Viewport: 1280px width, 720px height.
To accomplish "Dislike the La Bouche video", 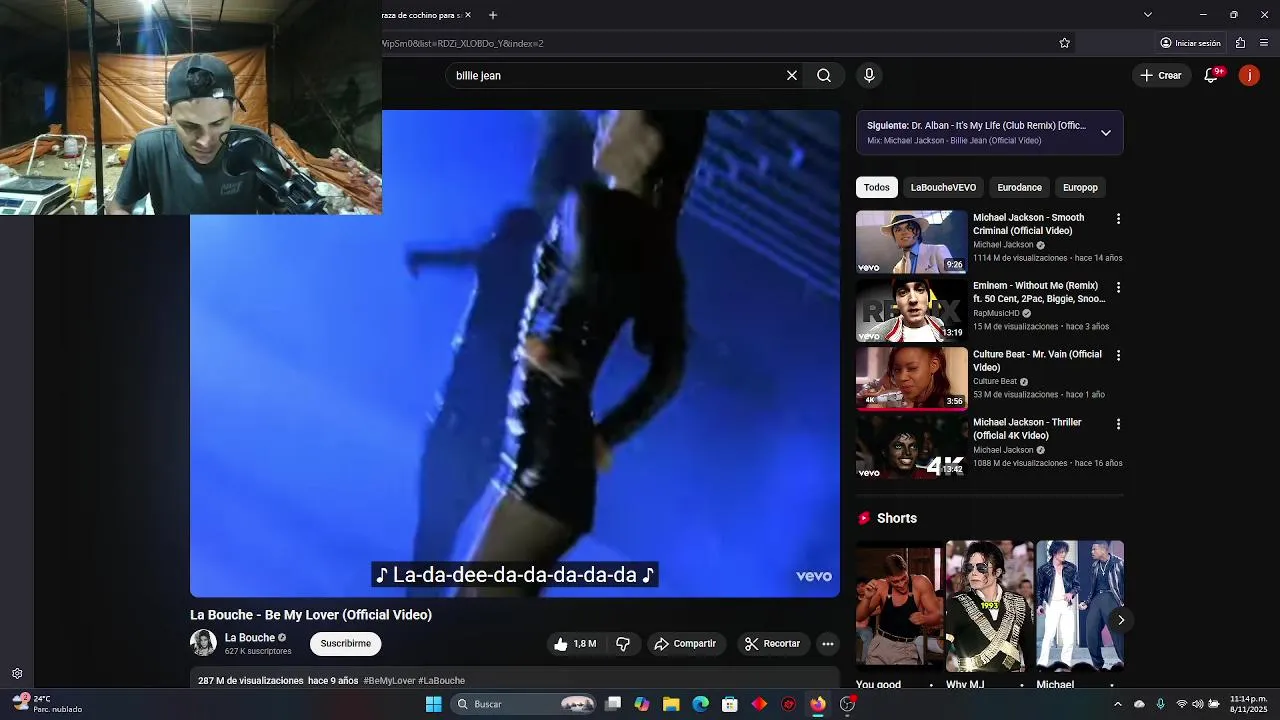I will tap(623, 644).
